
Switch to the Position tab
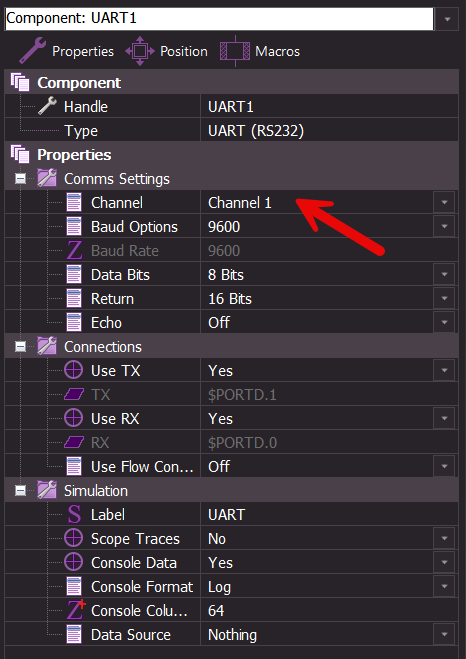(x=166, y=51)
